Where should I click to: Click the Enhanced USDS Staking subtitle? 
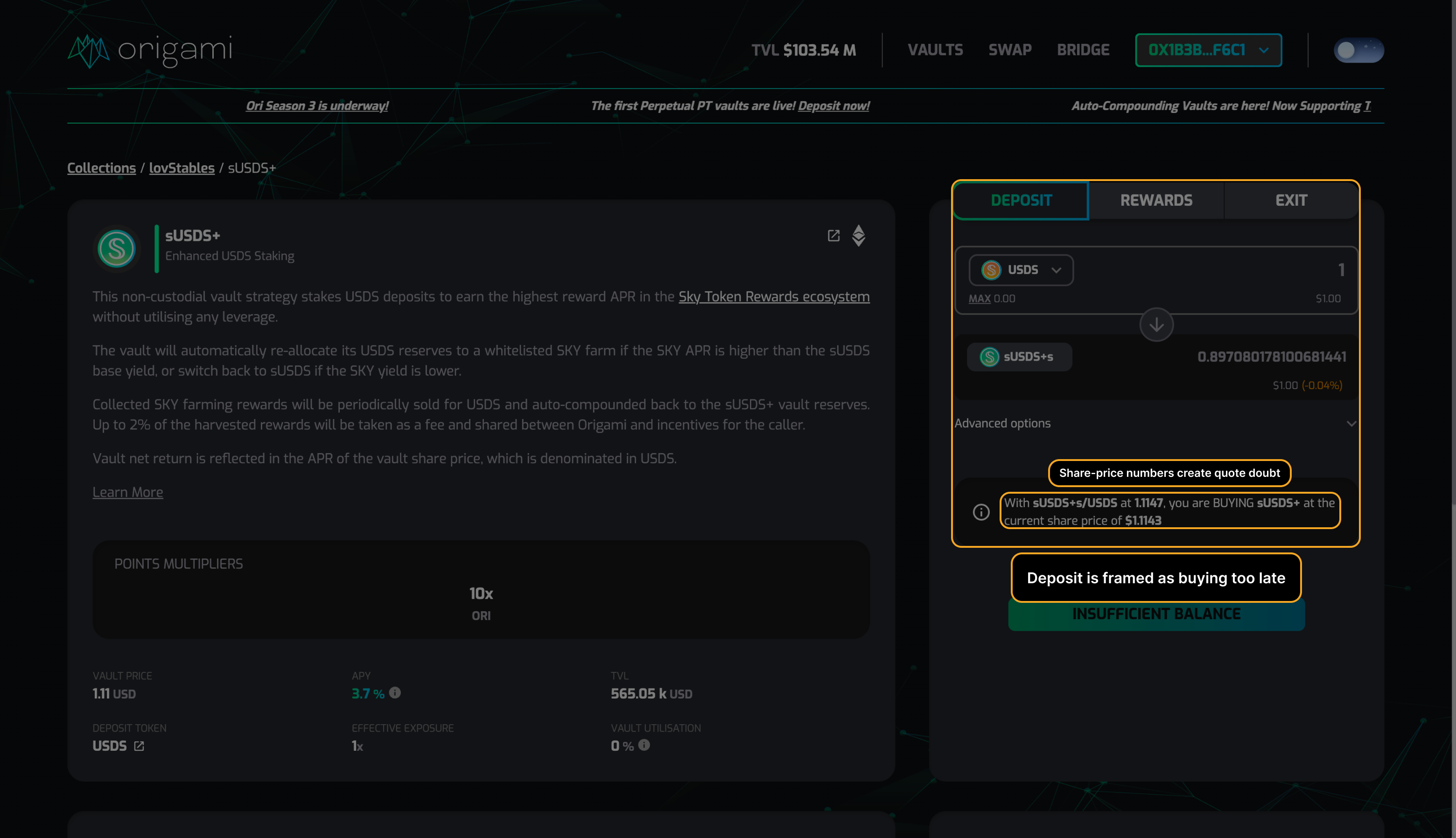(x=230, y=256)
